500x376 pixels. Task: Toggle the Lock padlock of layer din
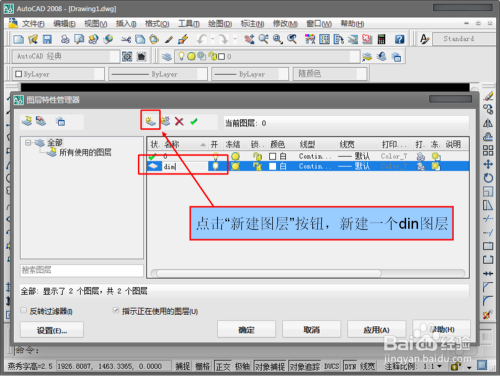point(257,166)
